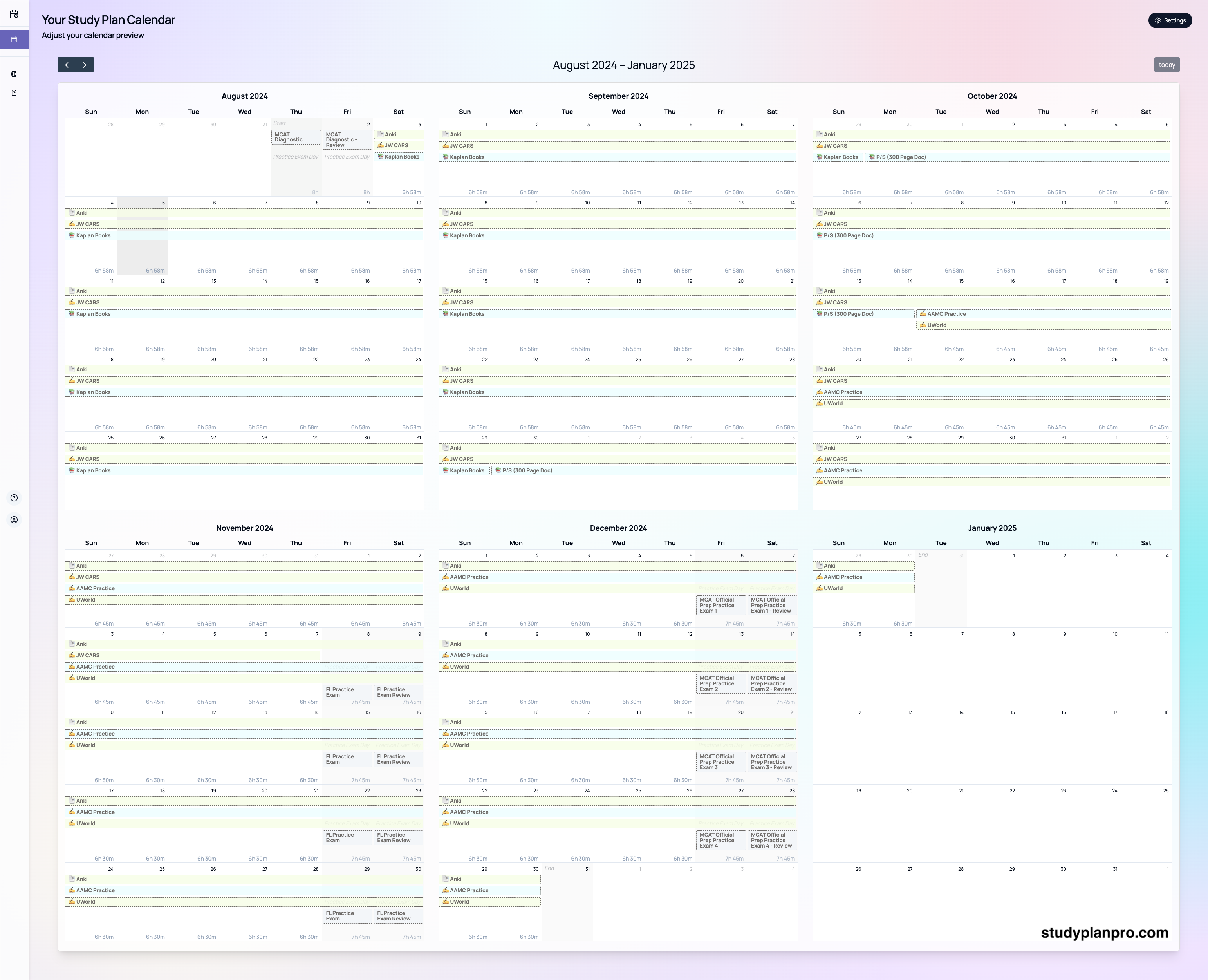The width and height of the screenshot is (1208, 980).
Task: Select December 31 End day cell
Action: (567, 902)
